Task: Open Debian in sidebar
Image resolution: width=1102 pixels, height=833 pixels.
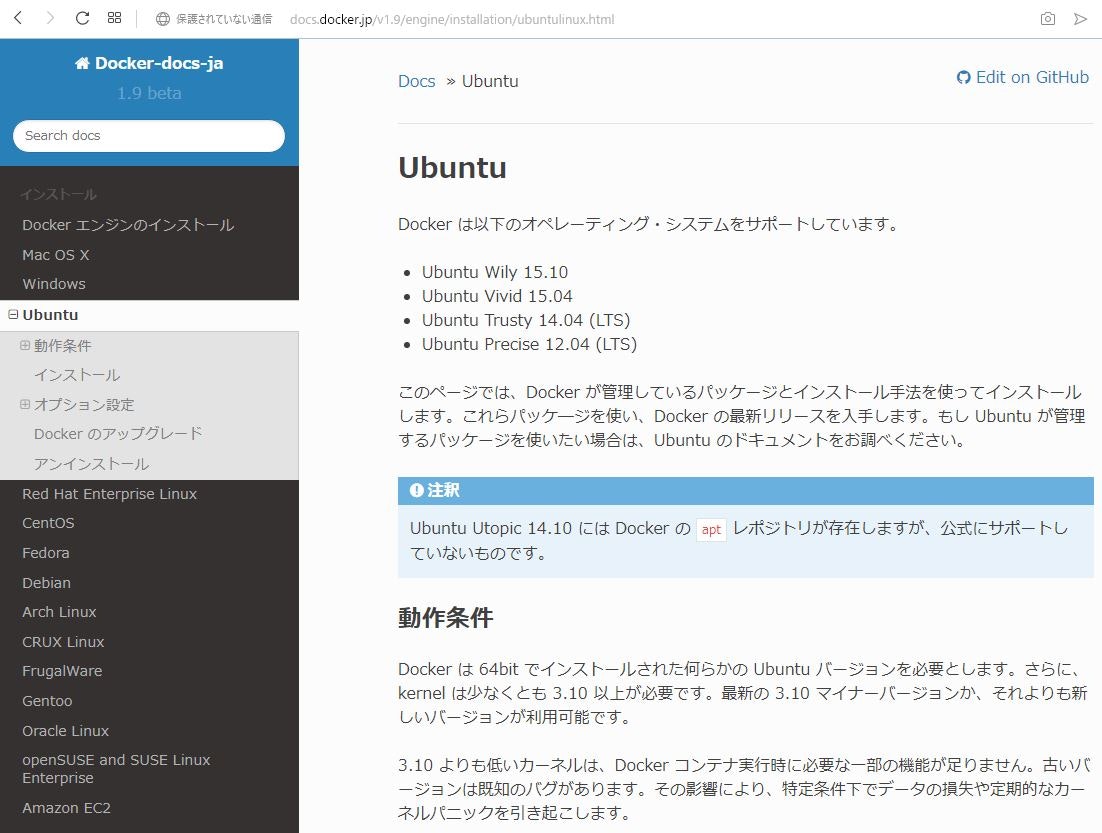Action: [46, 583]
